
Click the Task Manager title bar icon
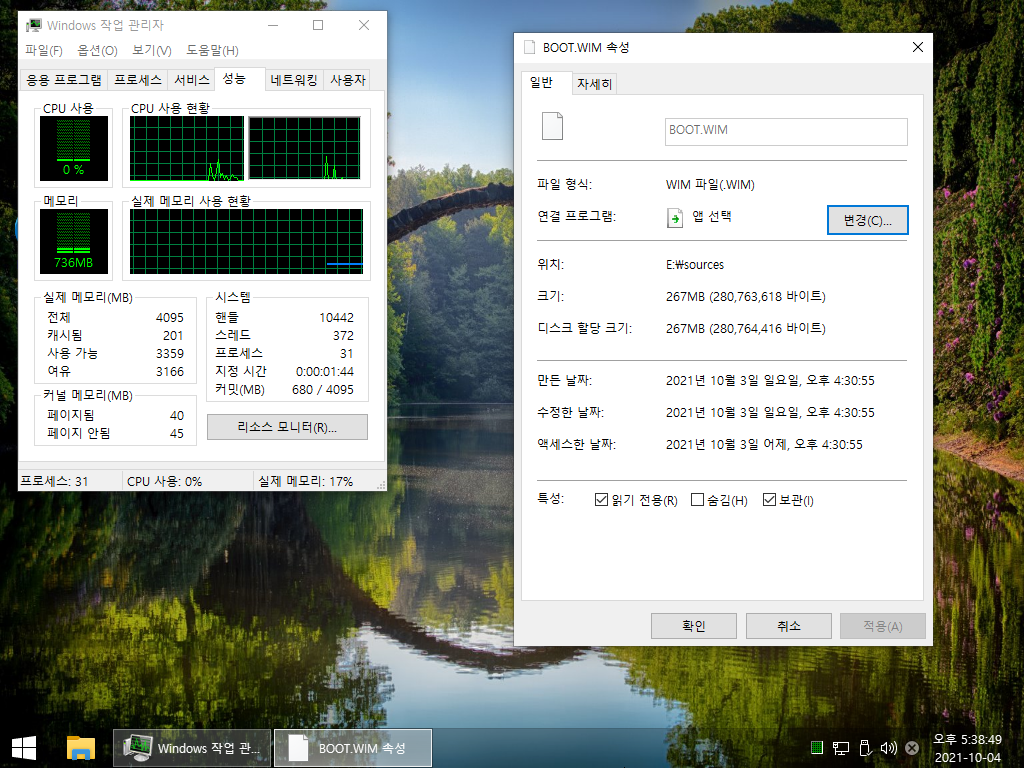coord(33,25)
